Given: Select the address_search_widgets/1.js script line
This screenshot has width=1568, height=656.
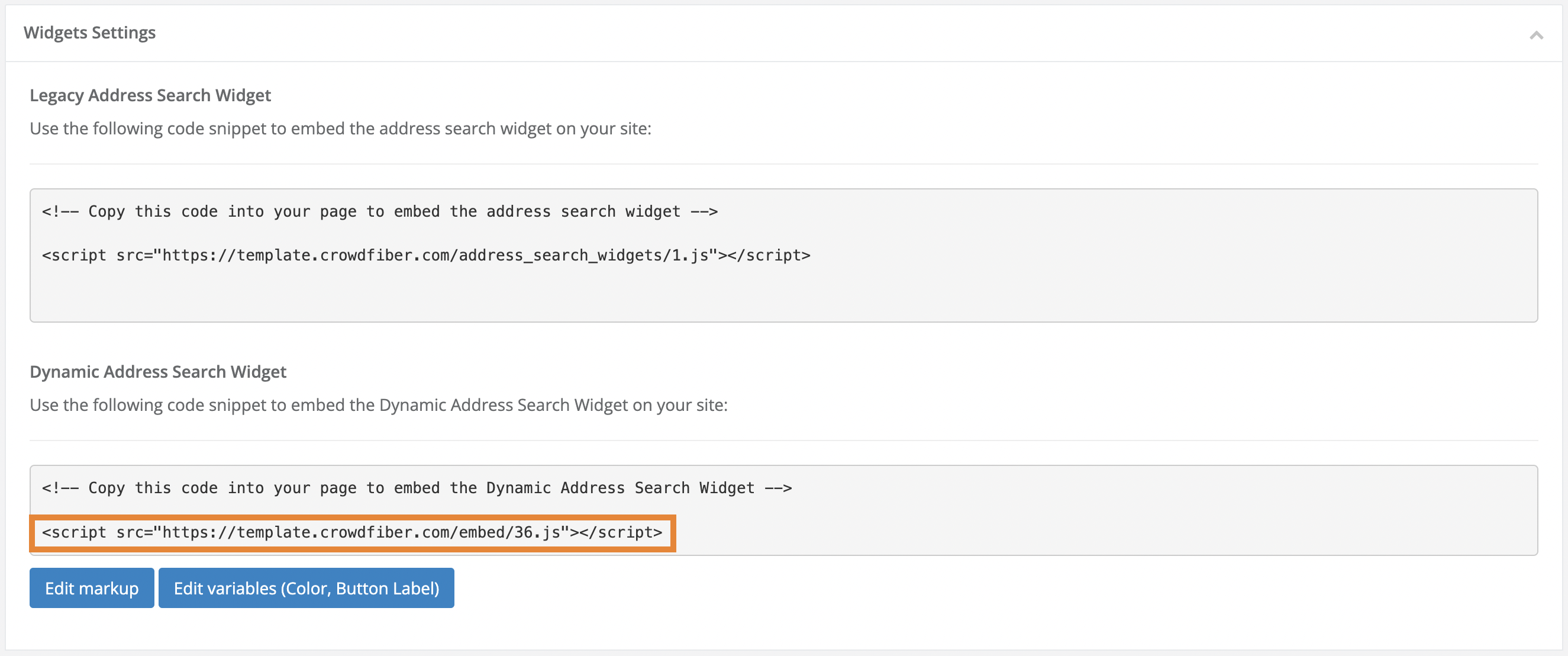Looking at the screenshot, I should (426, 255).
